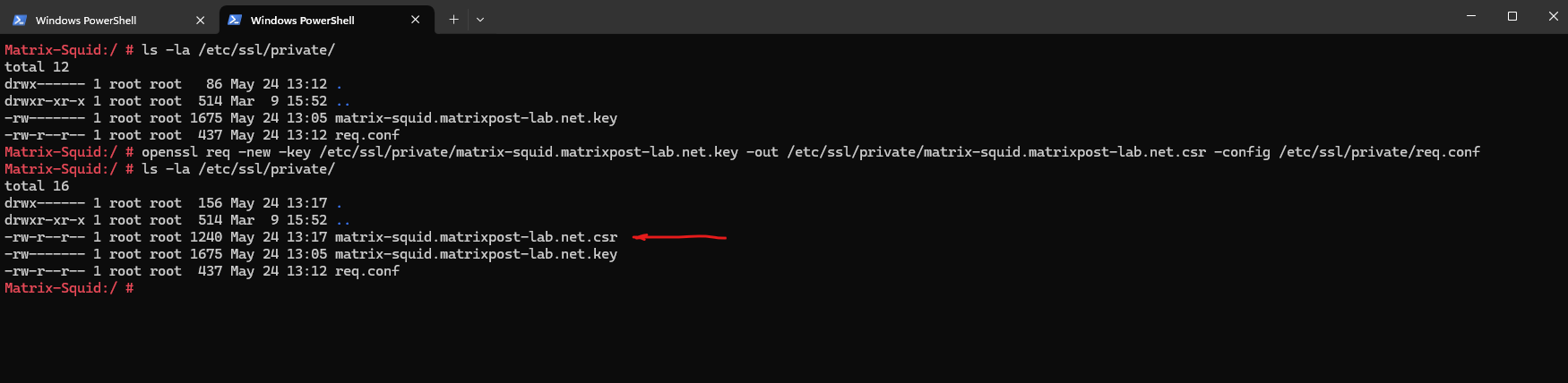
Task: Minimize the terminal window
Action: tap(1471, 16)
